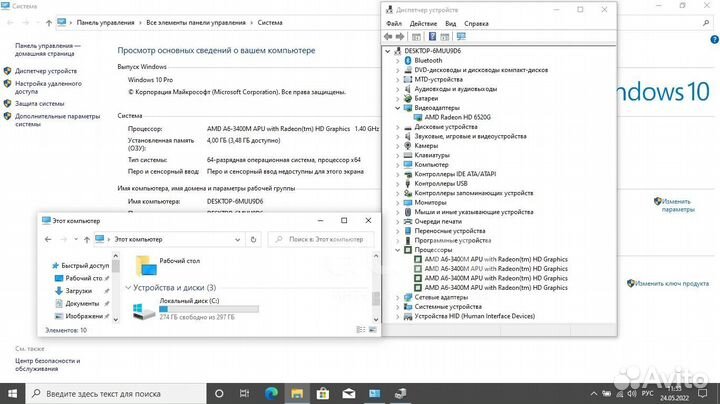Click Up arrow in Этот компьютер window
This screenshot has height=404, width=720.
click(87, 239)
